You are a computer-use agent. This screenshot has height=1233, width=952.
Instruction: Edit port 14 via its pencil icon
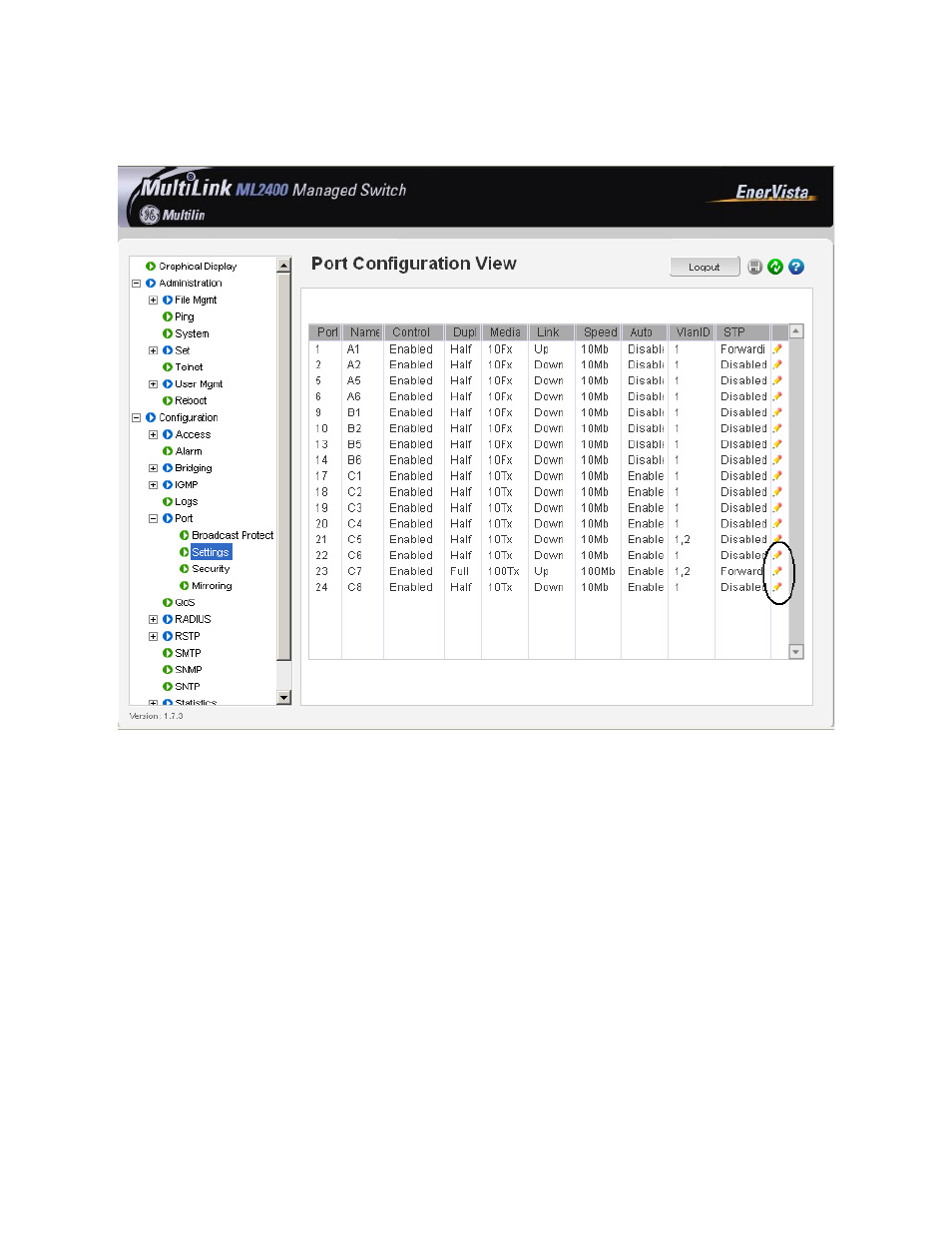[777, 461]
